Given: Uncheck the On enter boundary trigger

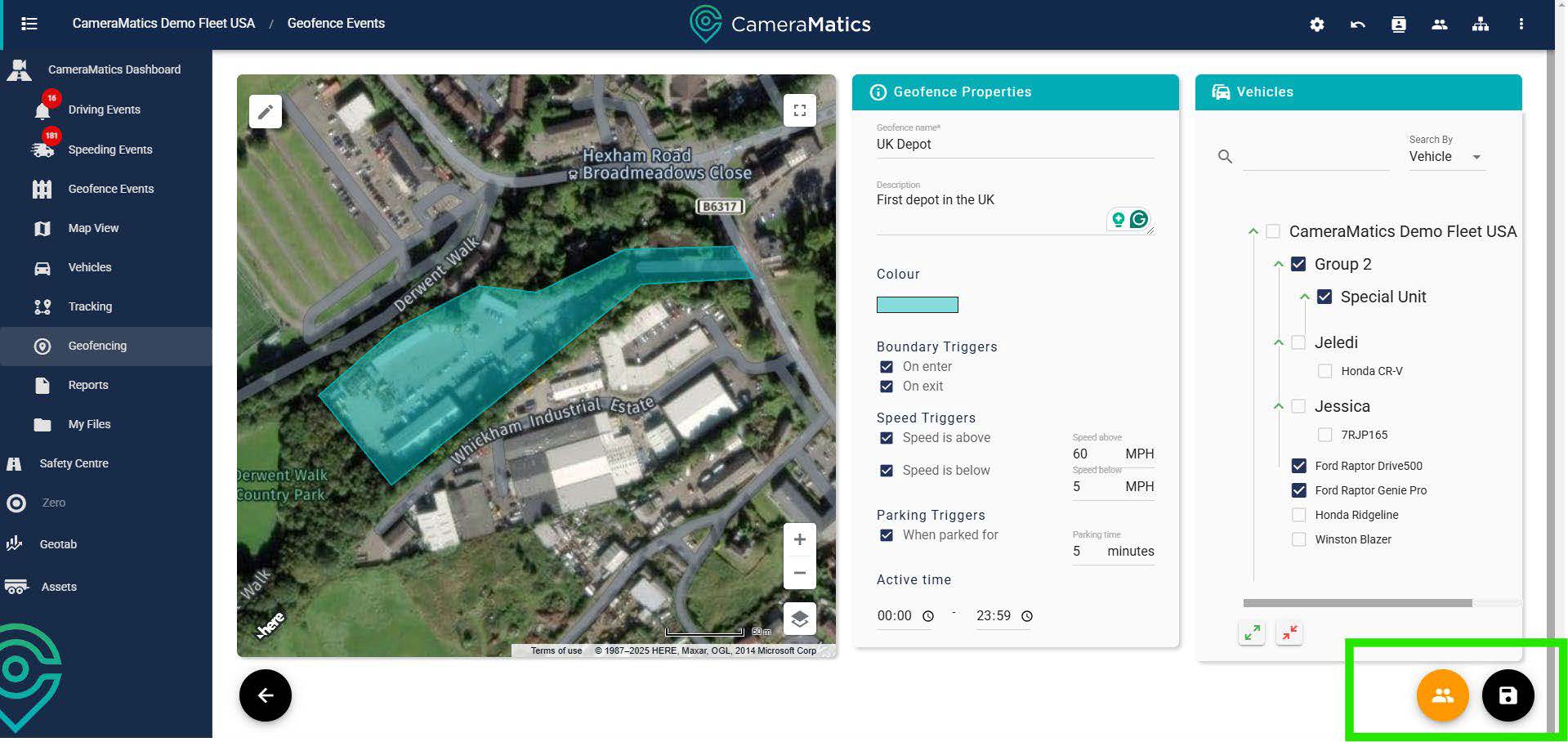Looking at the screenshot, I should pyautogui.click(x=887, y=367).
